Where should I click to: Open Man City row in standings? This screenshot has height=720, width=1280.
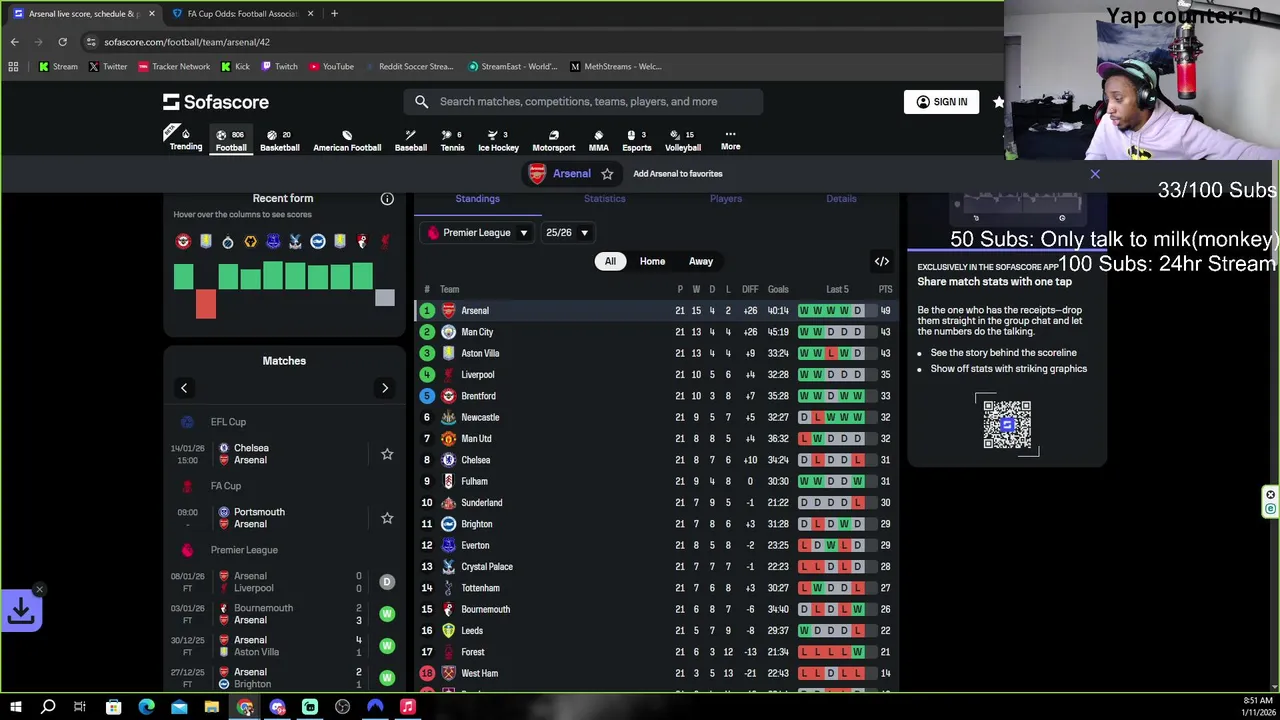click(656, 332)
